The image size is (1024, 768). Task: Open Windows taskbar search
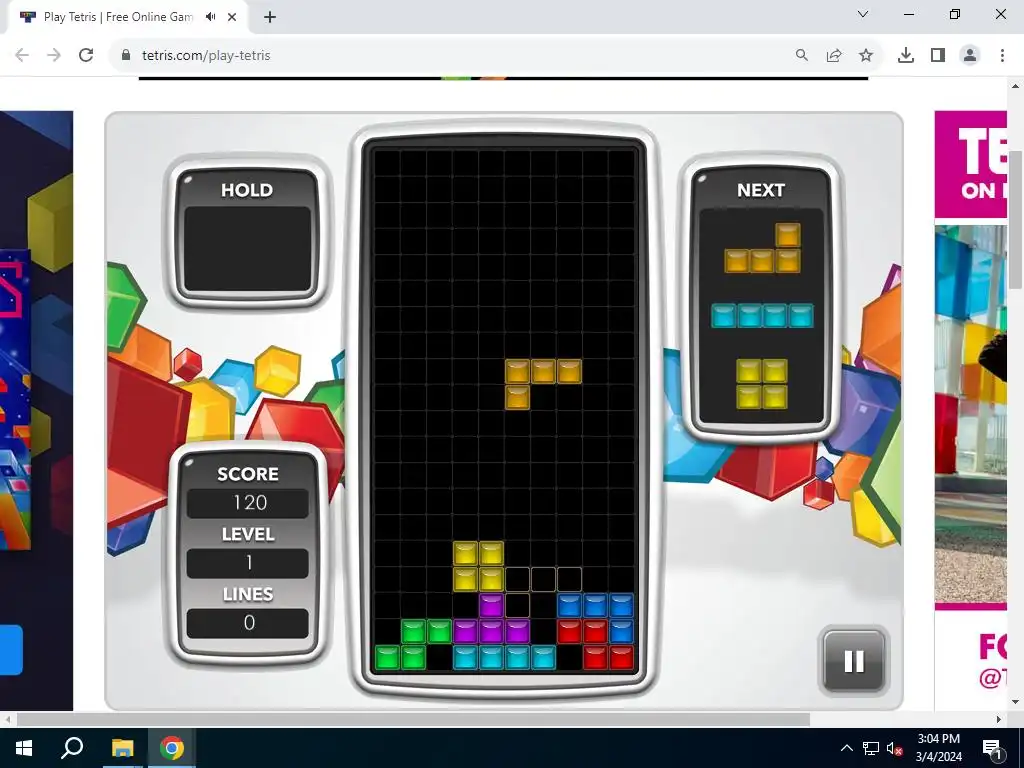72,748
